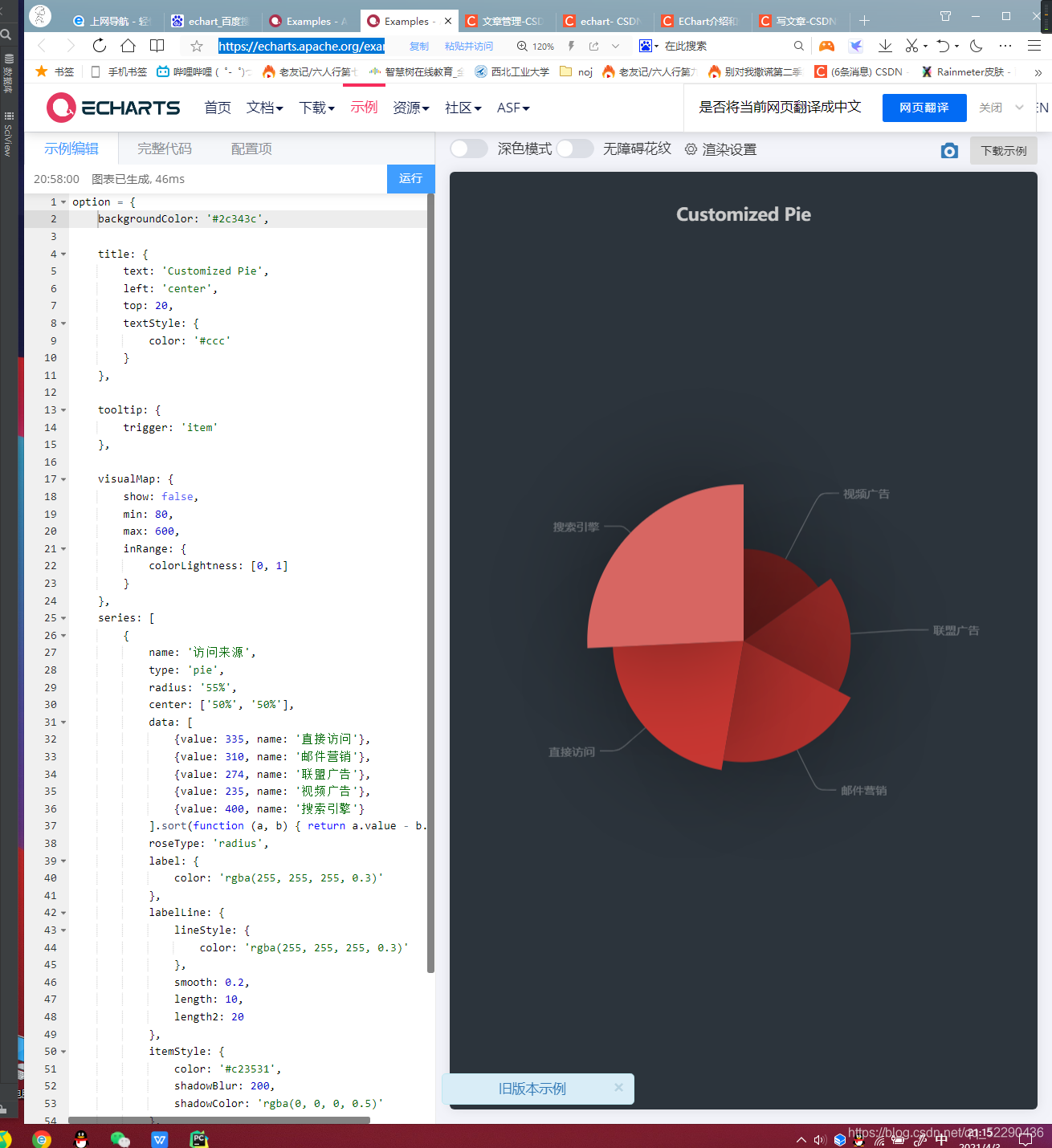
Task: Toggle night mode moon icon
Action: point(977,47)
